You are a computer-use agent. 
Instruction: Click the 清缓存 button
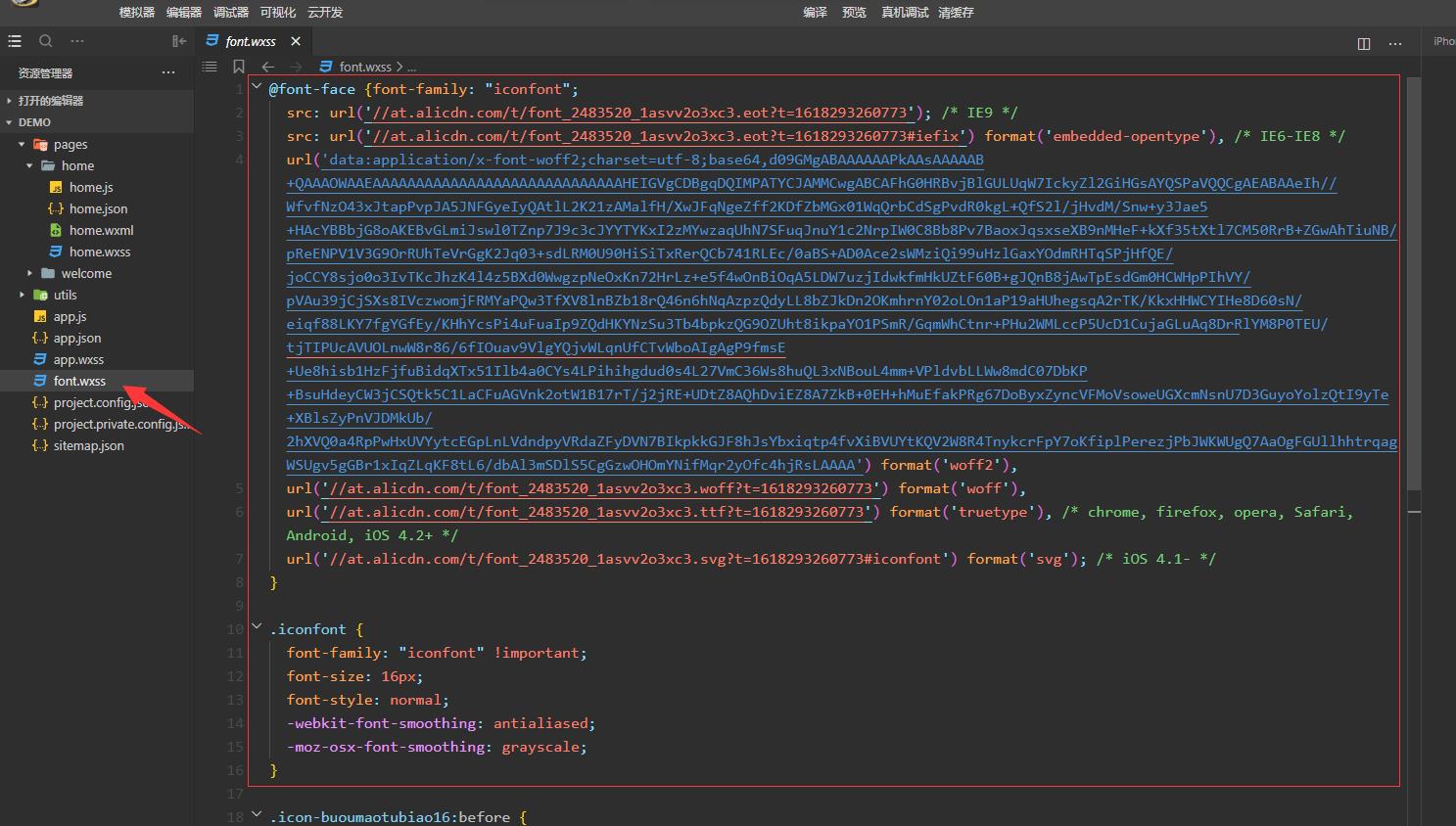tap(956, 13)
